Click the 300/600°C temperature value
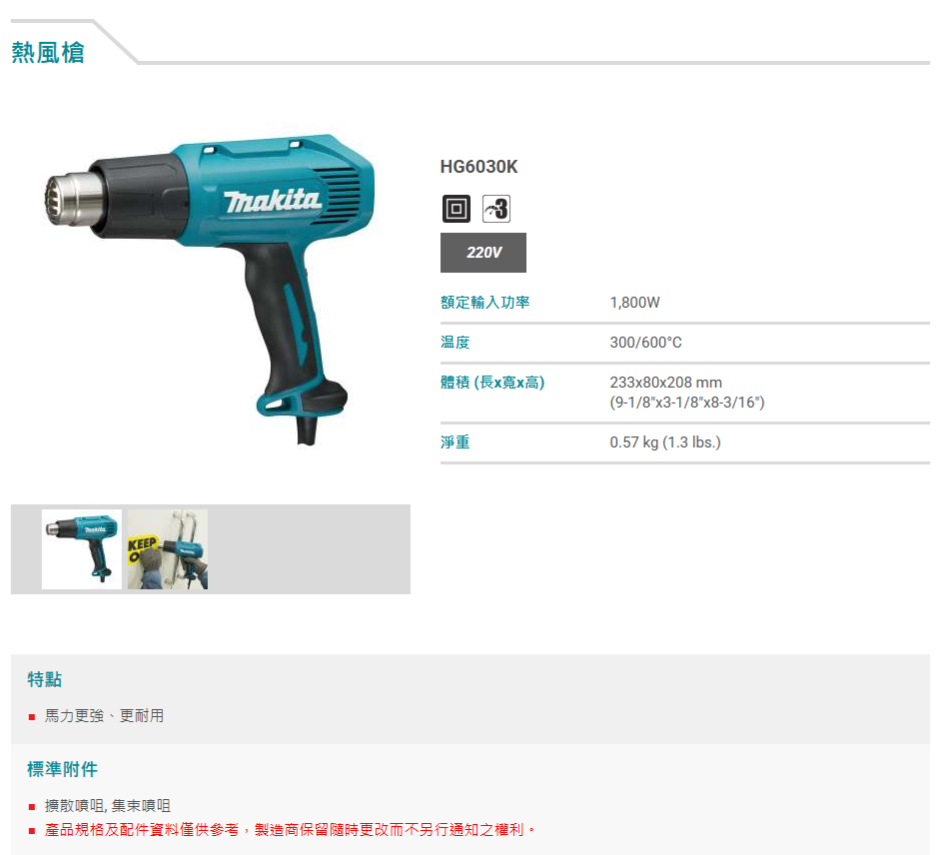The height and width of the screenshot is (855, 943). (x=645, y=342)
